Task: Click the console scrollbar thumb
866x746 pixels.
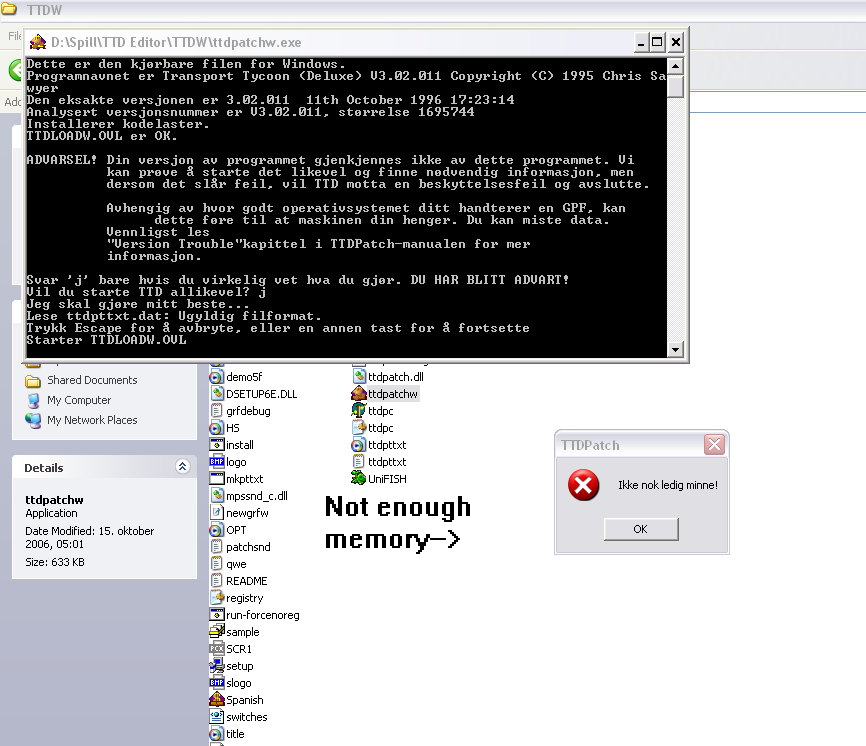Action: tap(675, 87)
